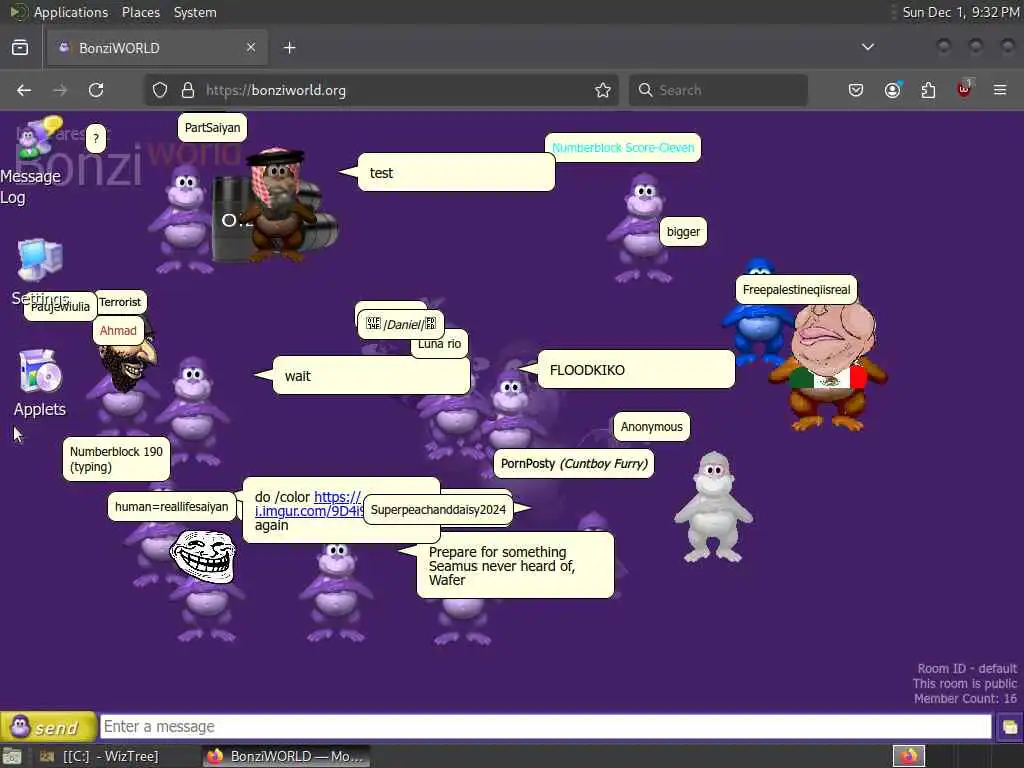Click the white Bonzi character
Screen dimensions: 1024x768
[713, 507]
